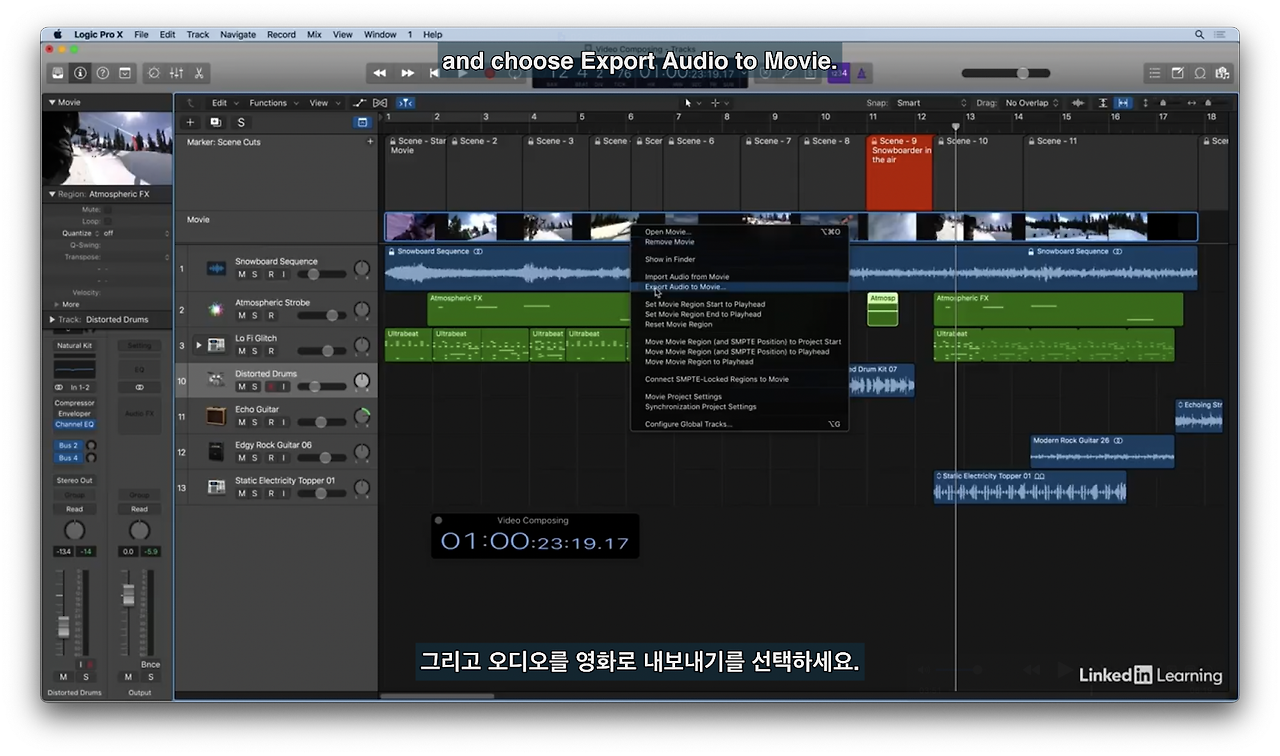Click the Duplicate Track icon
This screenshot has height=756, width=1280.
click(215, 122)
